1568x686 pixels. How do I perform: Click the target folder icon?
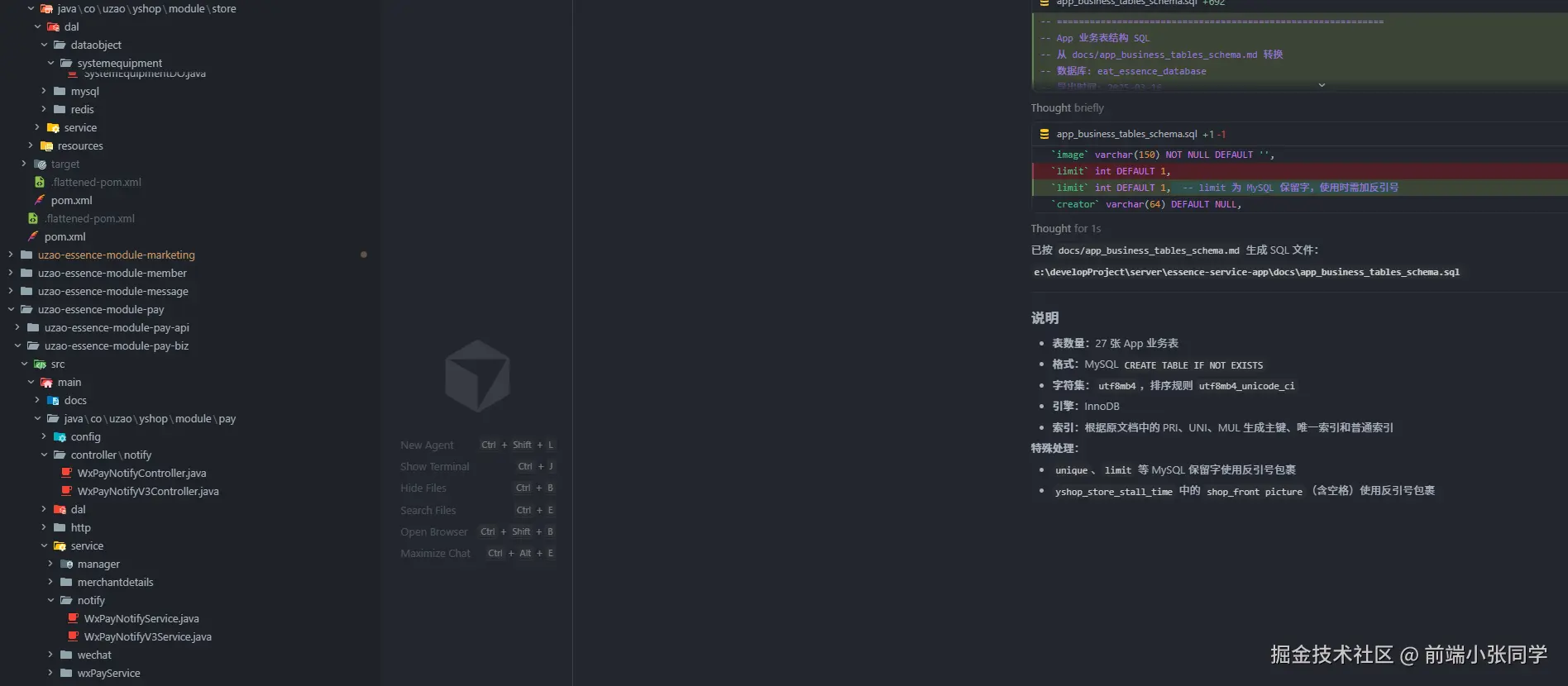point(40,164)
